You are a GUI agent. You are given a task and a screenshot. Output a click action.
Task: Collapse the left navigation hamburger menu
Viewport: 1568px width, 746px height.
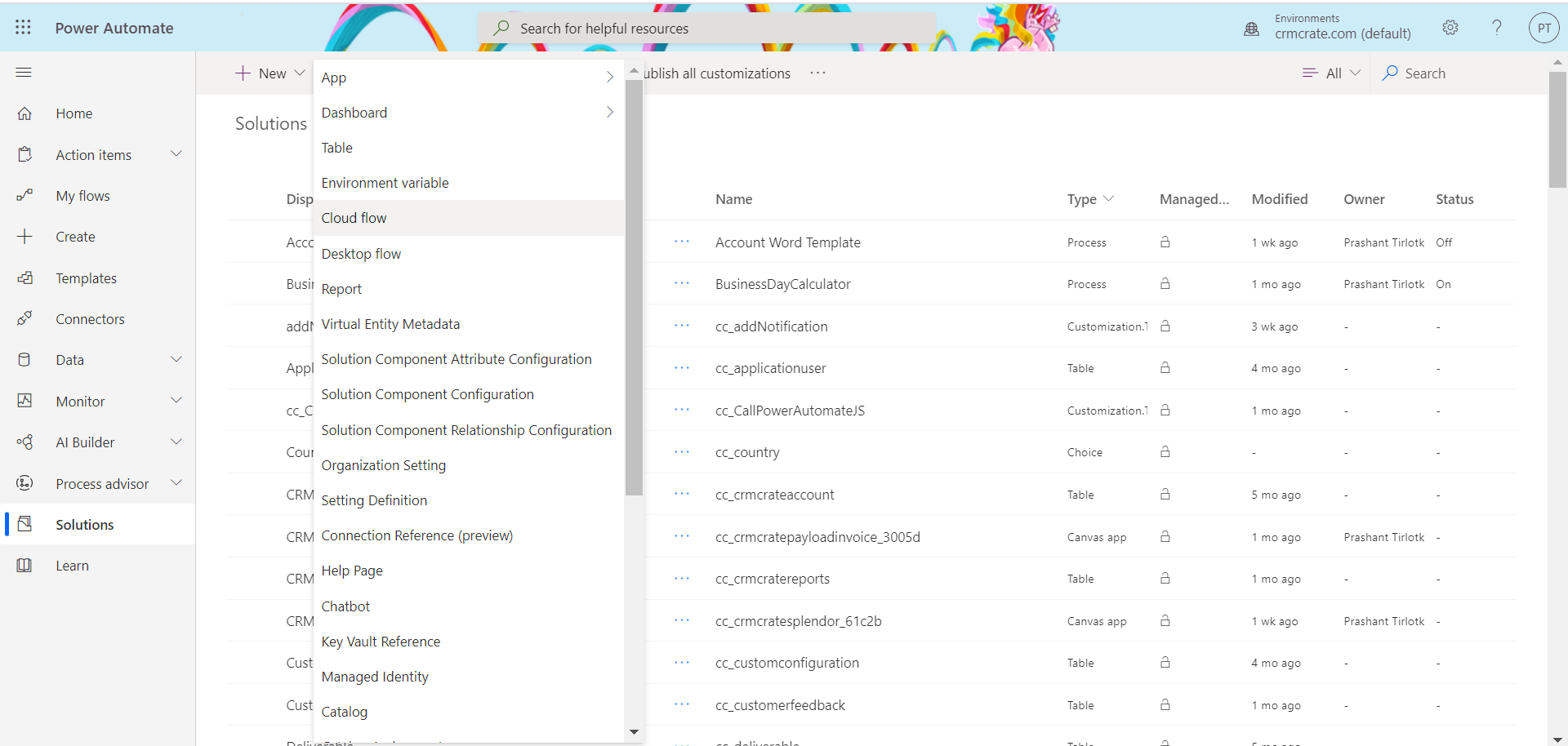(24, 73)
